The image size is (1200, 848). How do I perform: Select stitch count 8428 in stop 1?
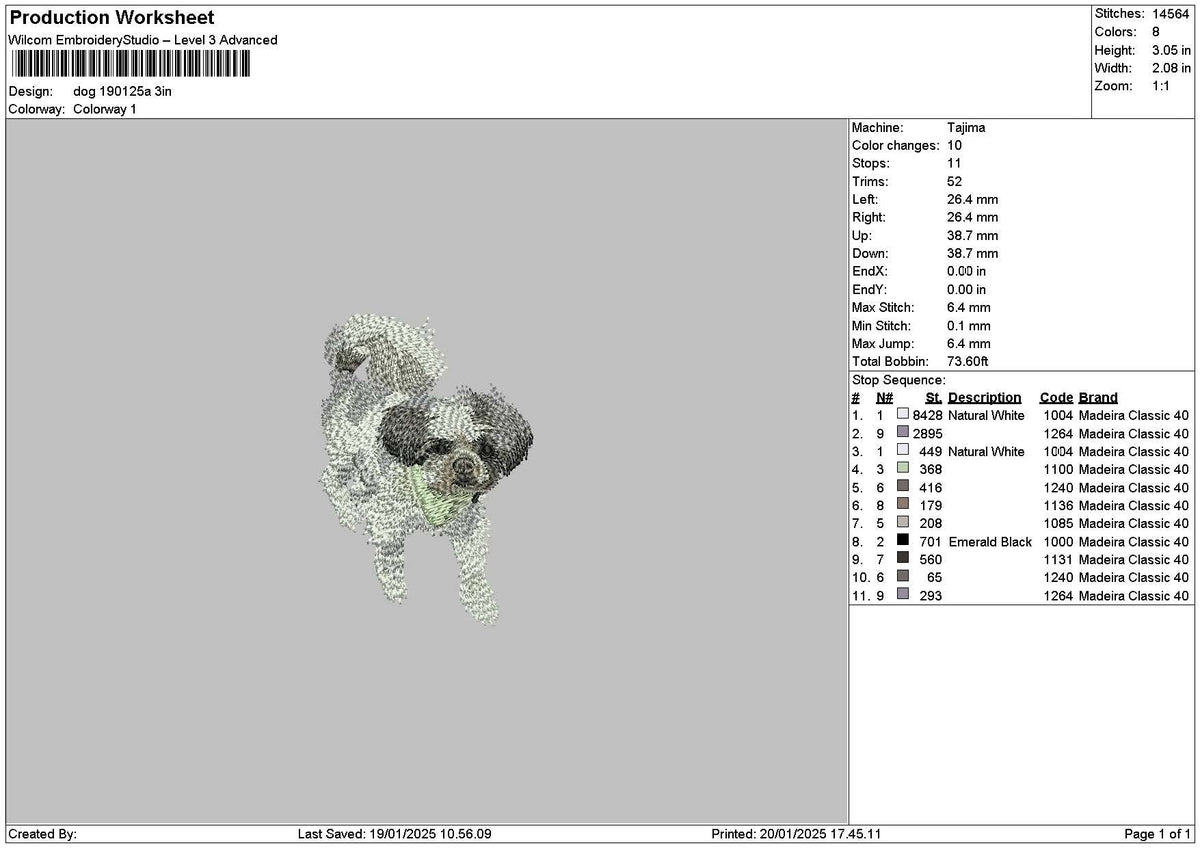click(x=928, y=416)
